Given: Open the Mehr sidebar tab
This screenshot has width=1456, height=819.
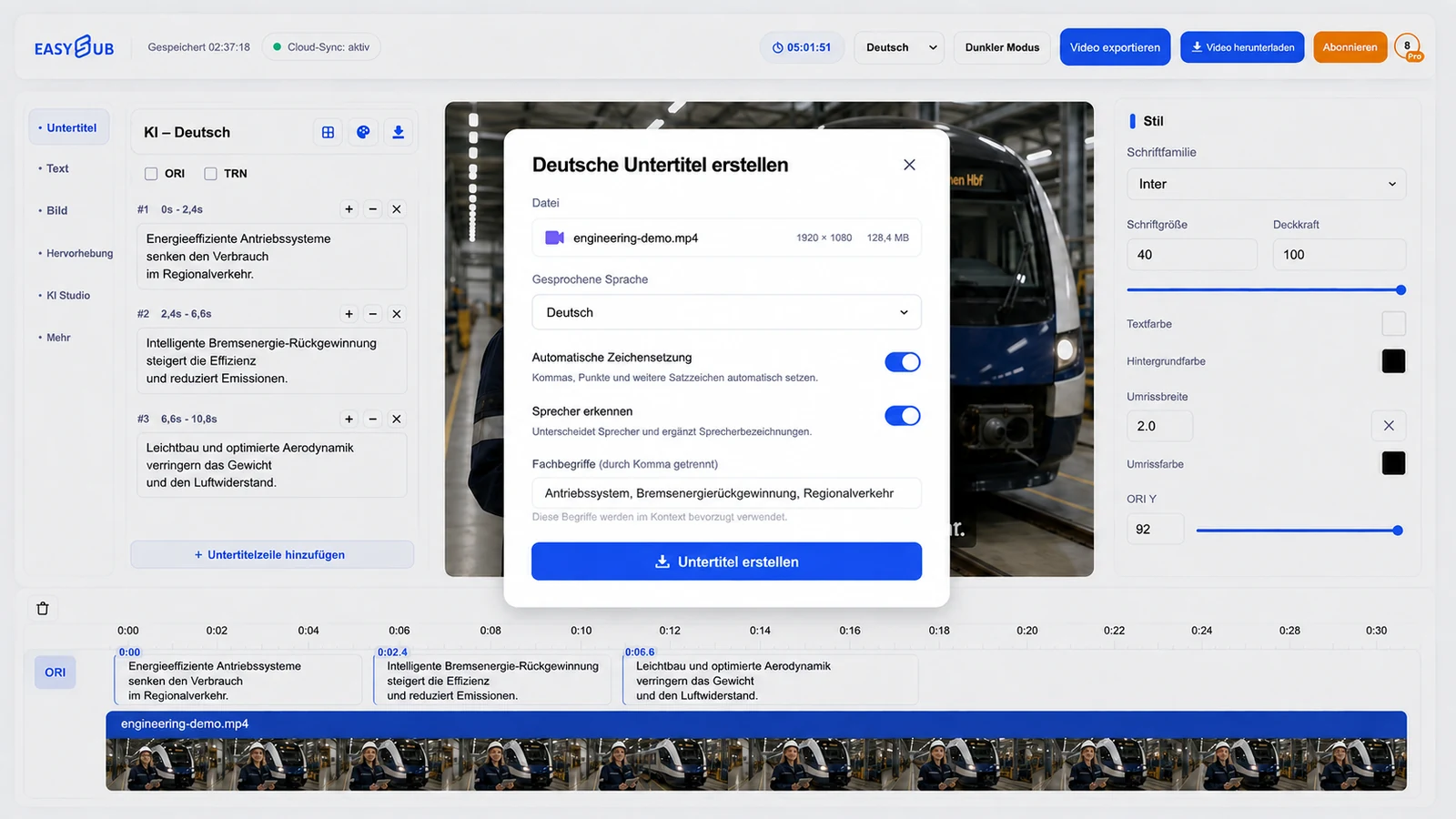Looking at the screenshot, I should (55, 338).
